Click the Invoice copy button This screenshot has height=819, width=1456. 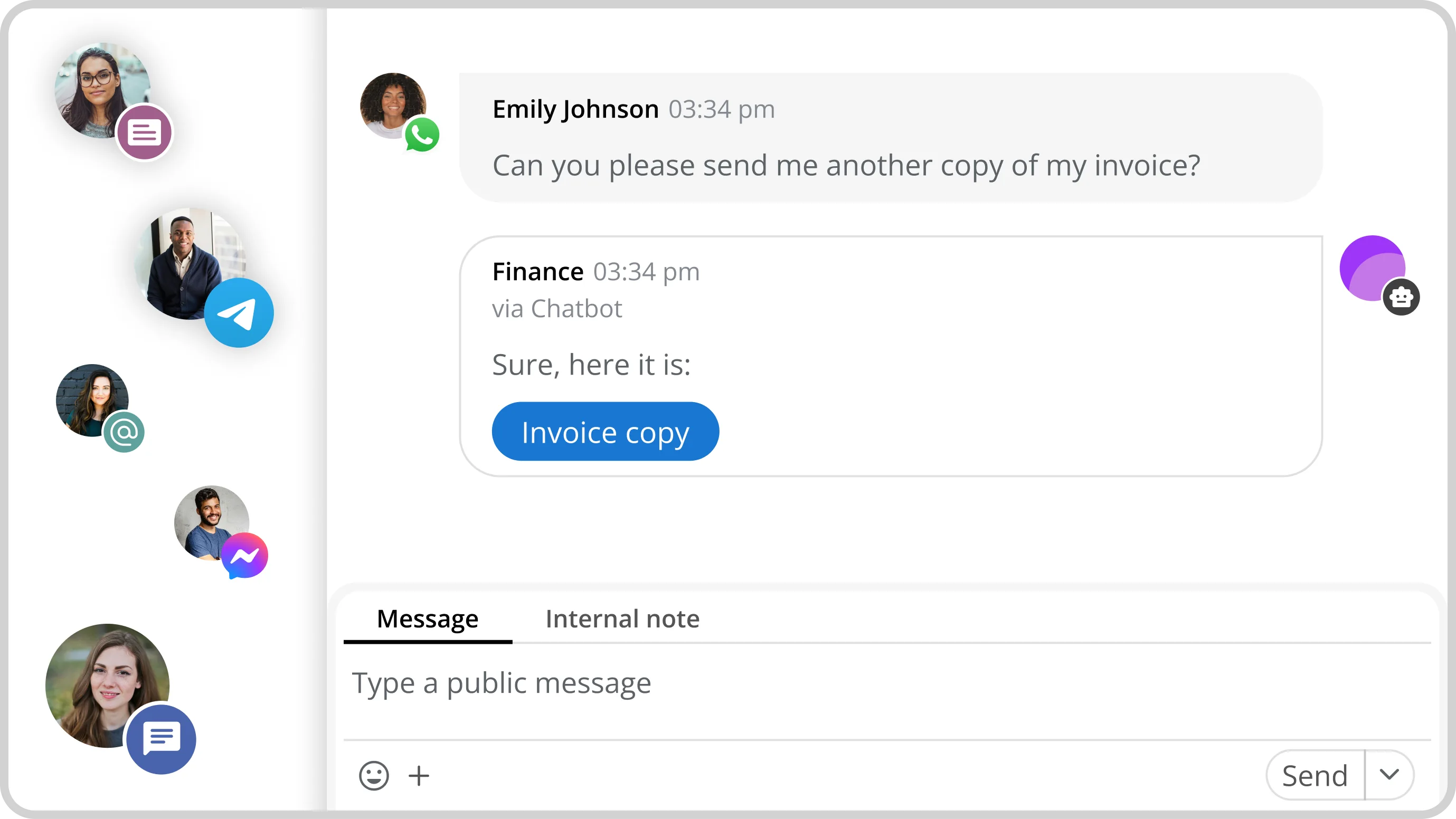[x=606, y=432]
